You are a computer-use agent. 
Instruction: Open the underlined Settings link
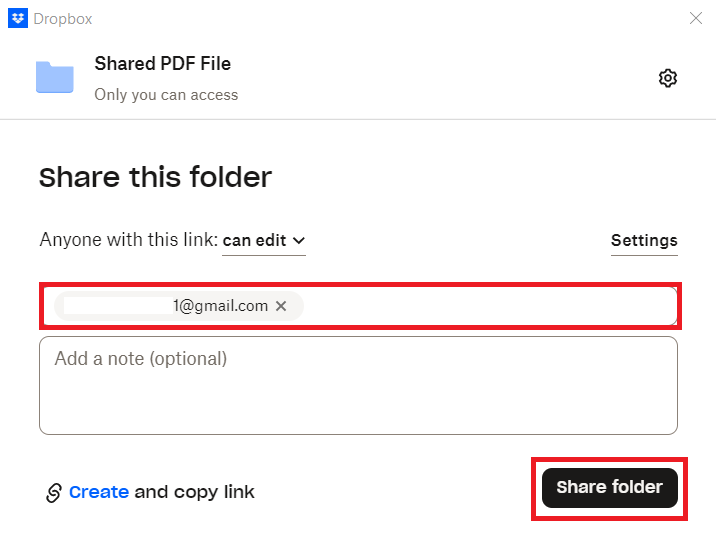(x=644, y=240)
